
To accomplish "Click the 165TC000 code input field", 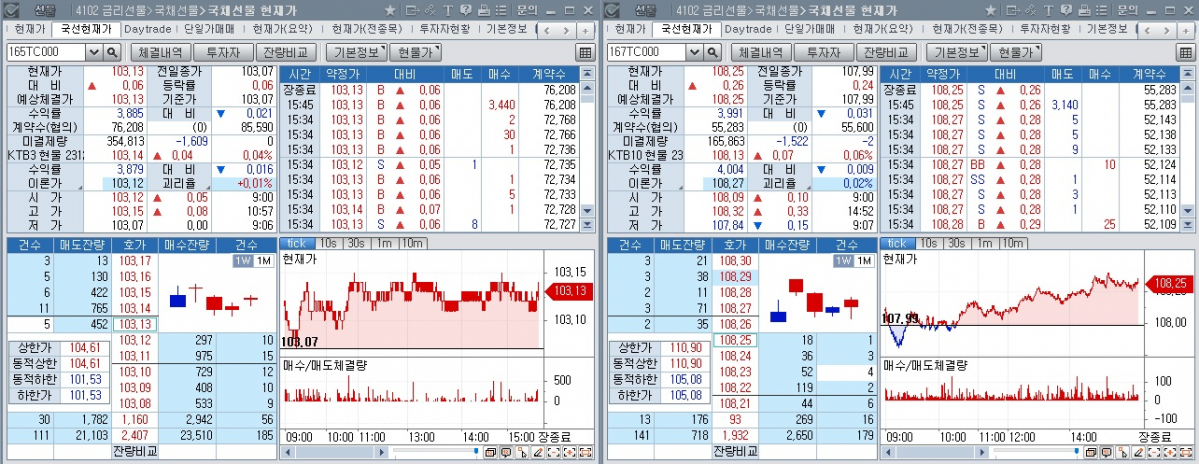I will (47, 52).
